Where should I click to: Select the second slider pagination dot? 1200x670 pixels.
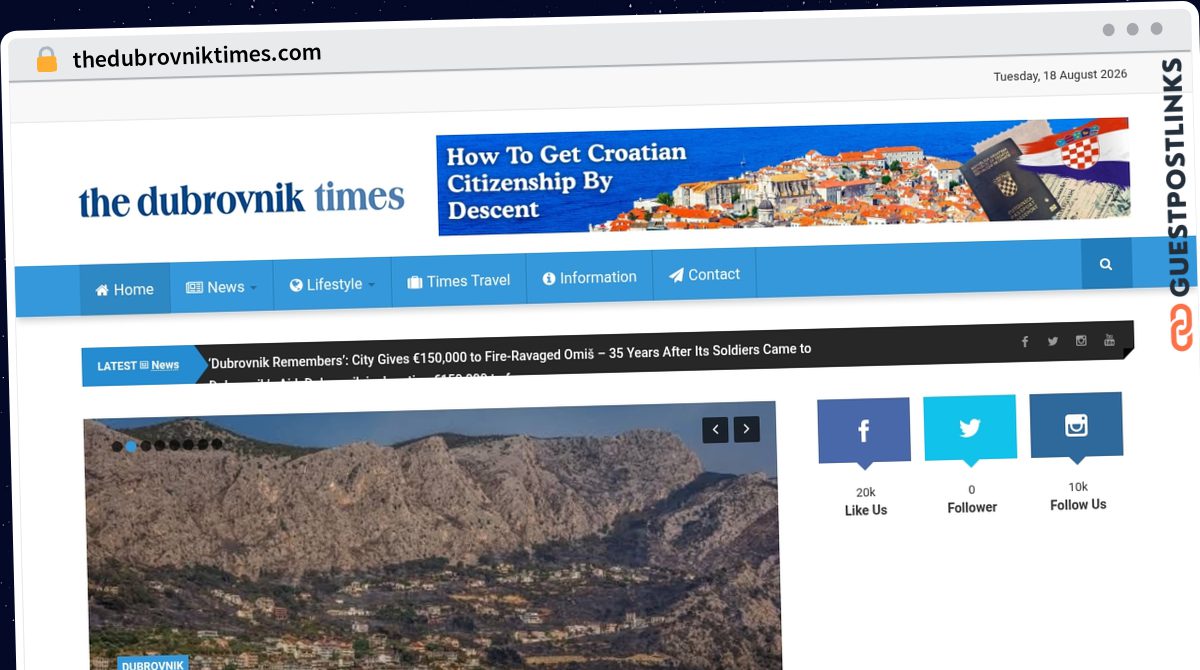point(131,446)
